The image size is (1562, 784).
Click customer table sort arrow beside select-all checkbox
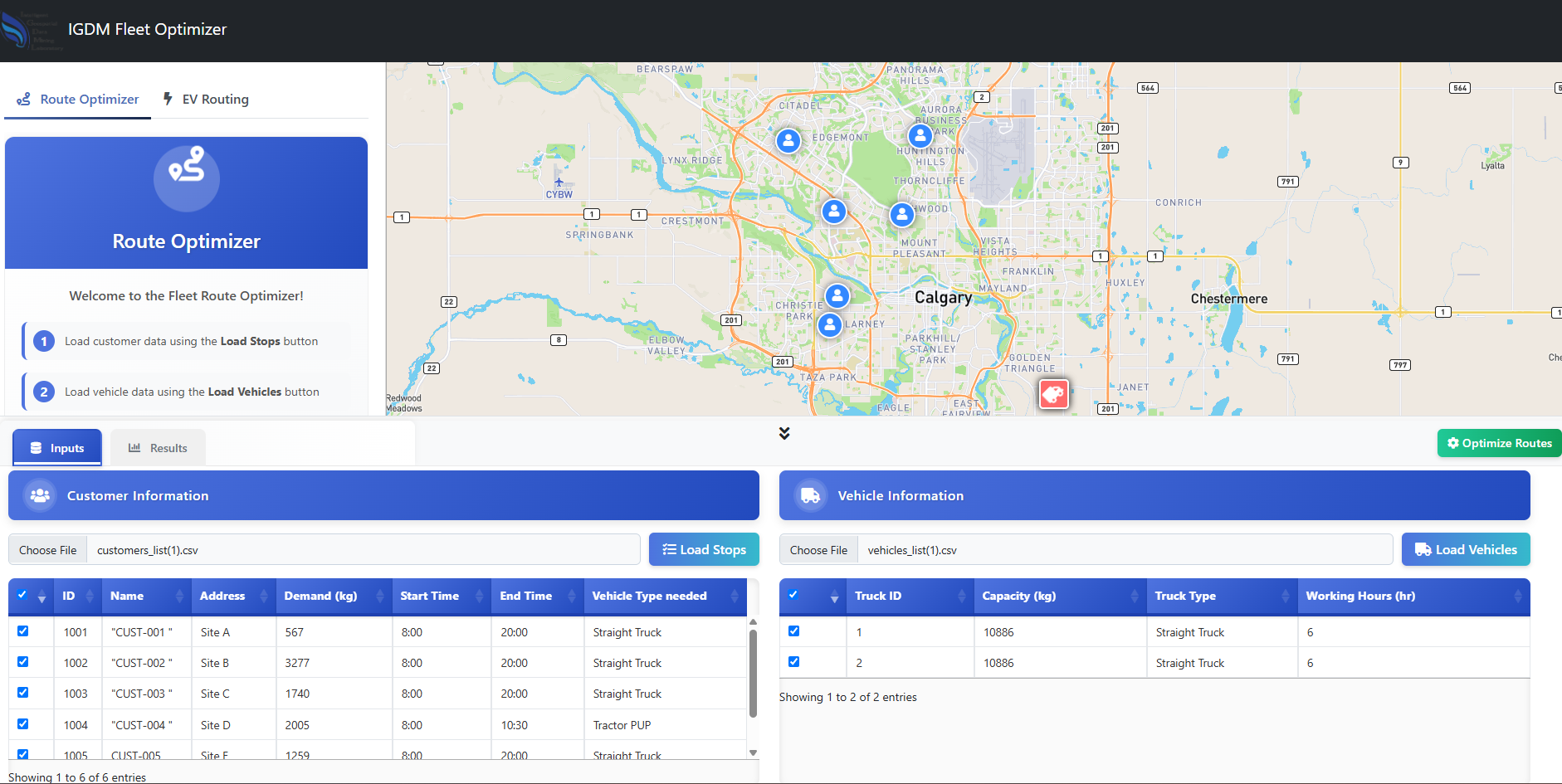pyautogui.click(x=41, y=597)
